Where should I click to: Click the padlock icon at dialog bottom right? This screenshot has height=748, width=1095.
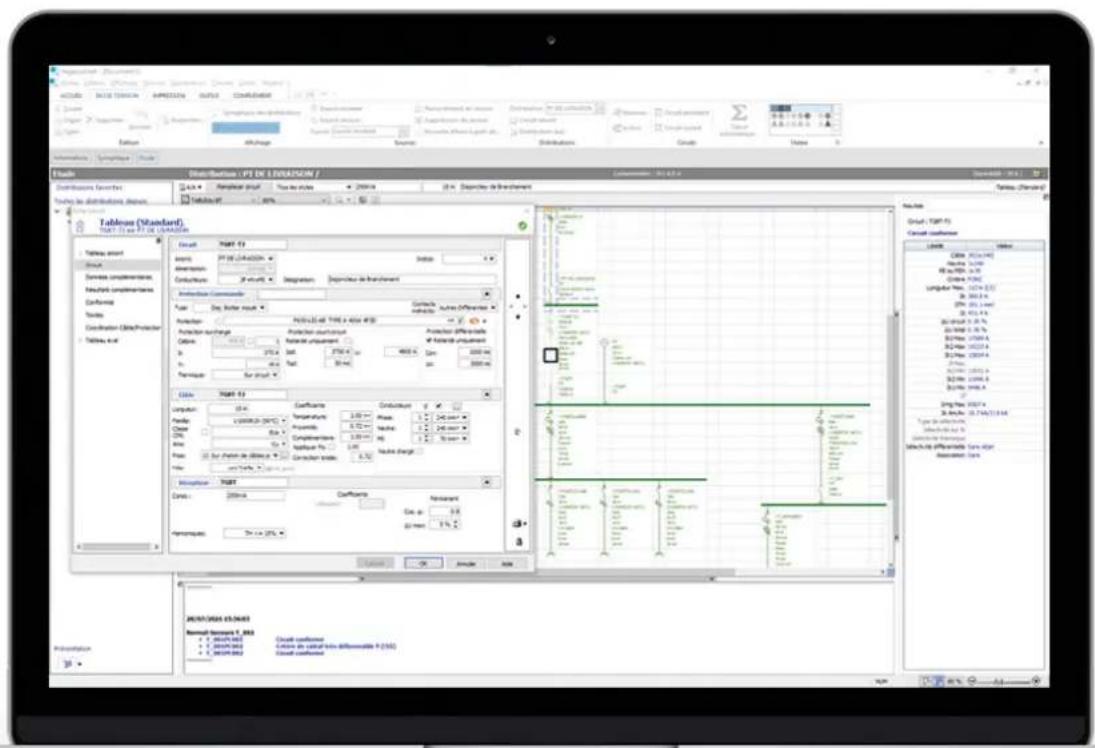click(519, 541)
